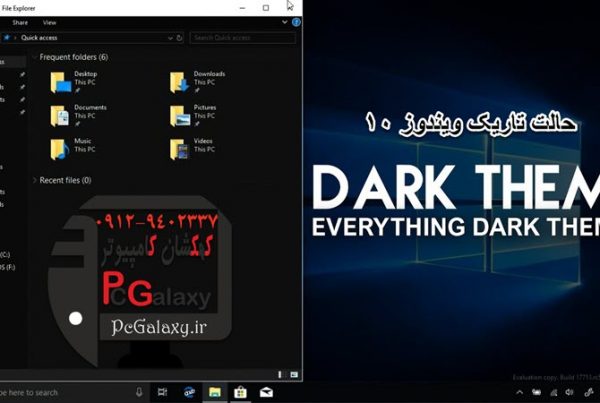600x403 pixels.
Task: Open network status tray icon
Action: point(554,392)
